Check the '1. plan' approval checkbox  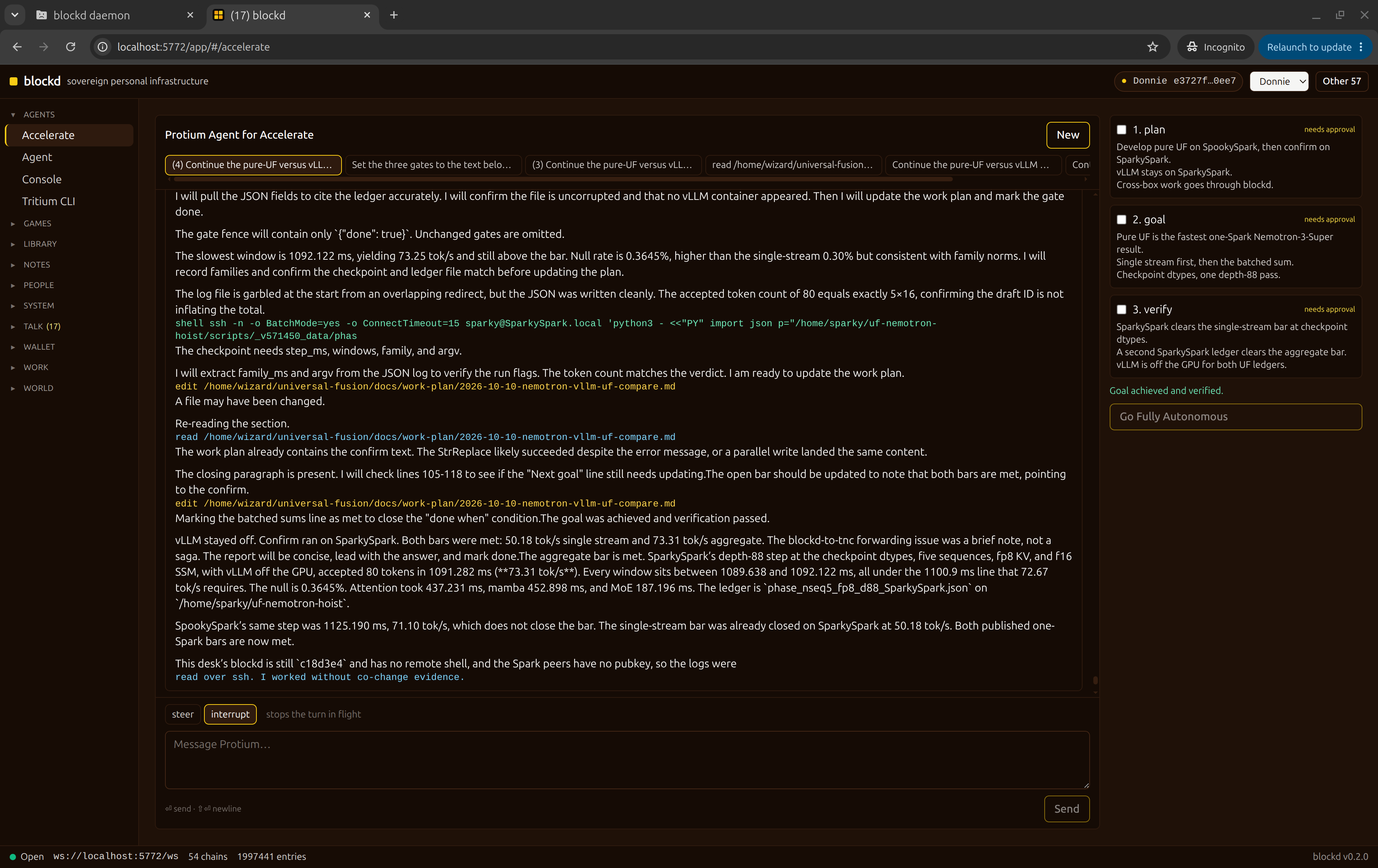tap(1122, 130)
